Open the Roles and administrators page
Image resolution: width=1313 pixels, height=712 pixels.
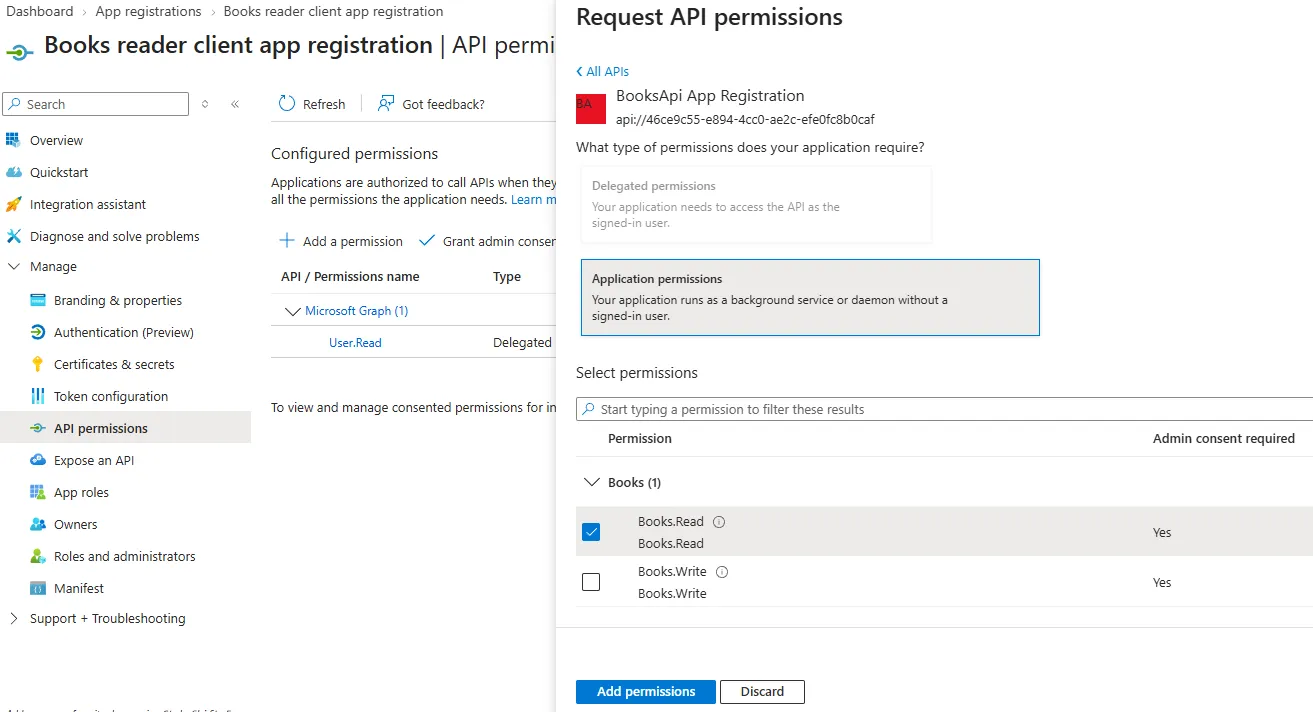(x=125, y=556)
